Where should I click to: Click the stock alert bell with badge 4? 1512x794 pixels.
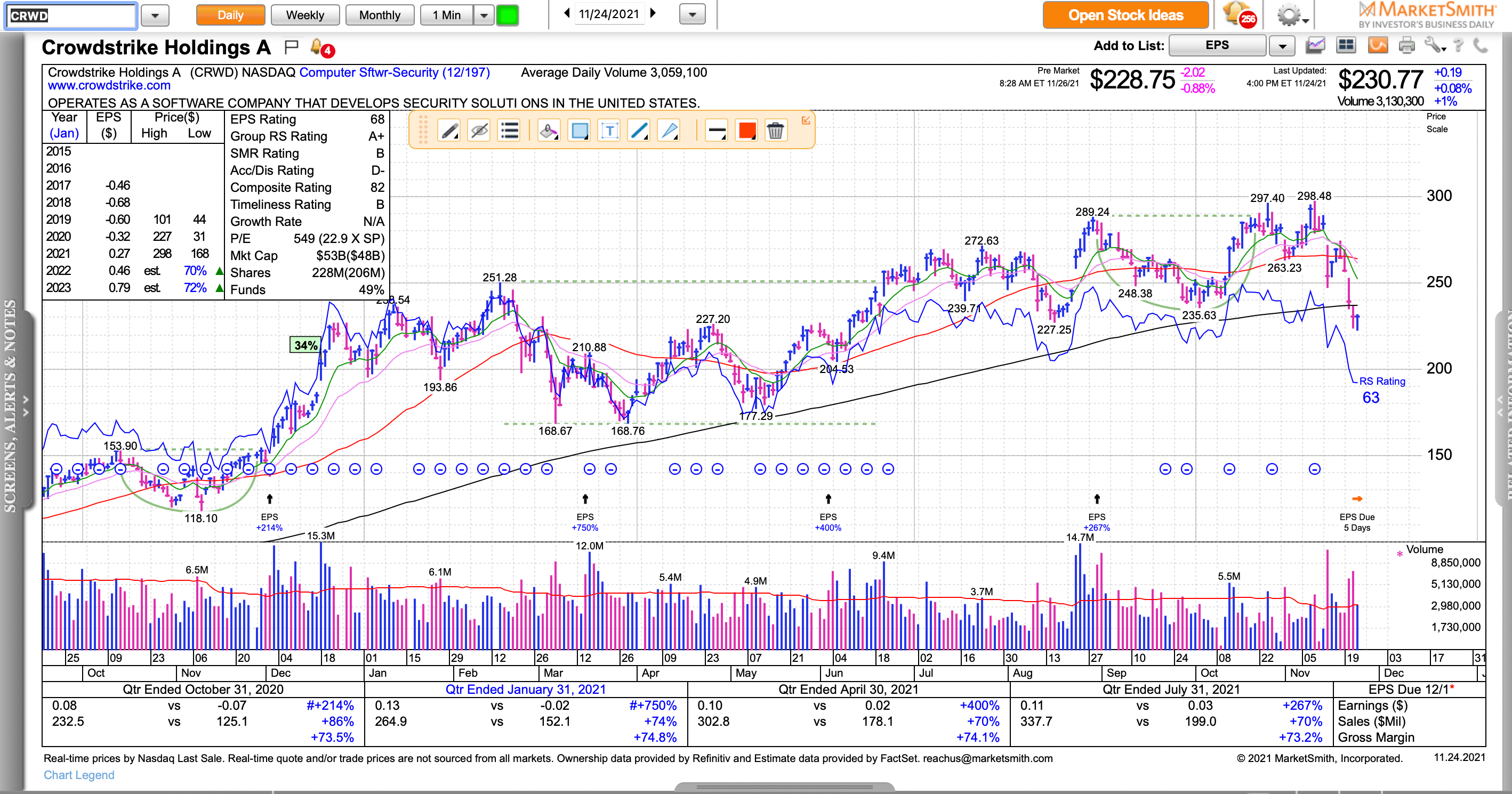pos(321,47)
